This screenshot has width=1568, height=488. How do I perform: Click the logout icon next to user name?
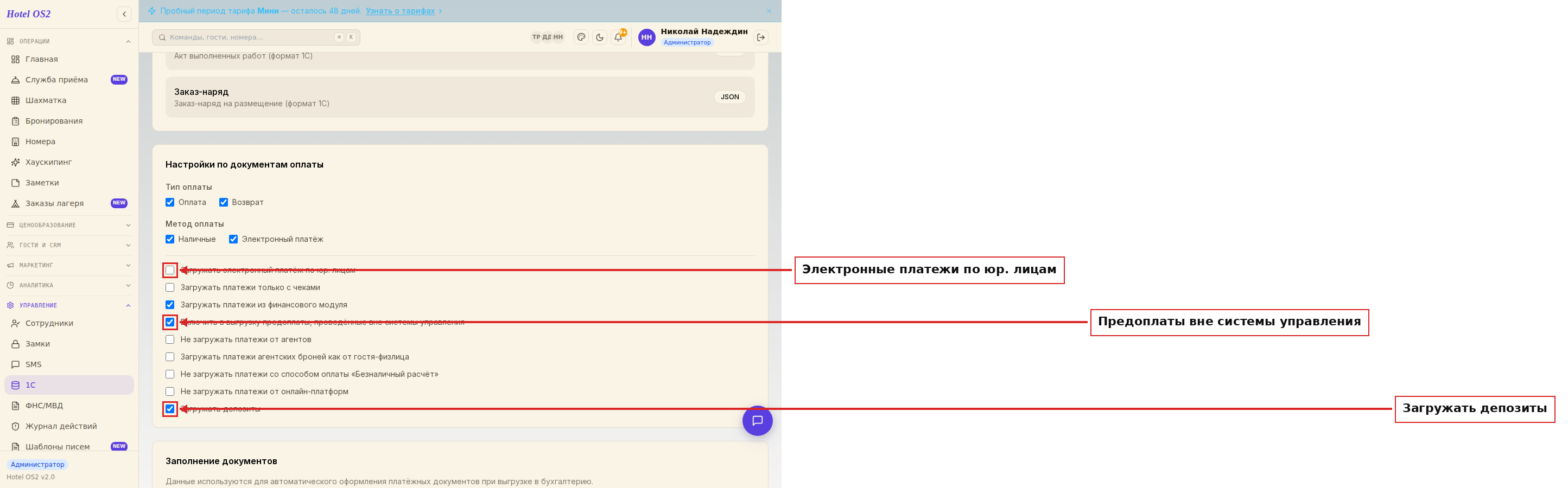761,37
